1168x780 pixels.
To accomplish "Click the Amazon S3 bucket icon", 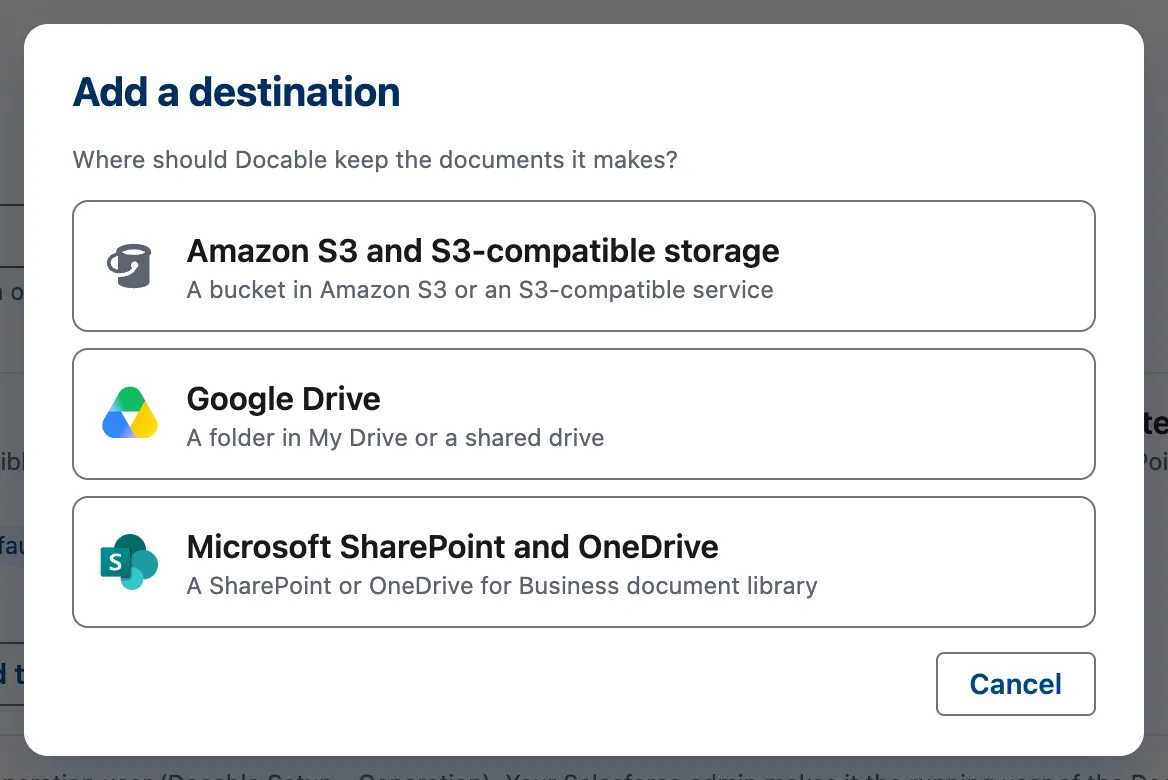I will 130,266.
